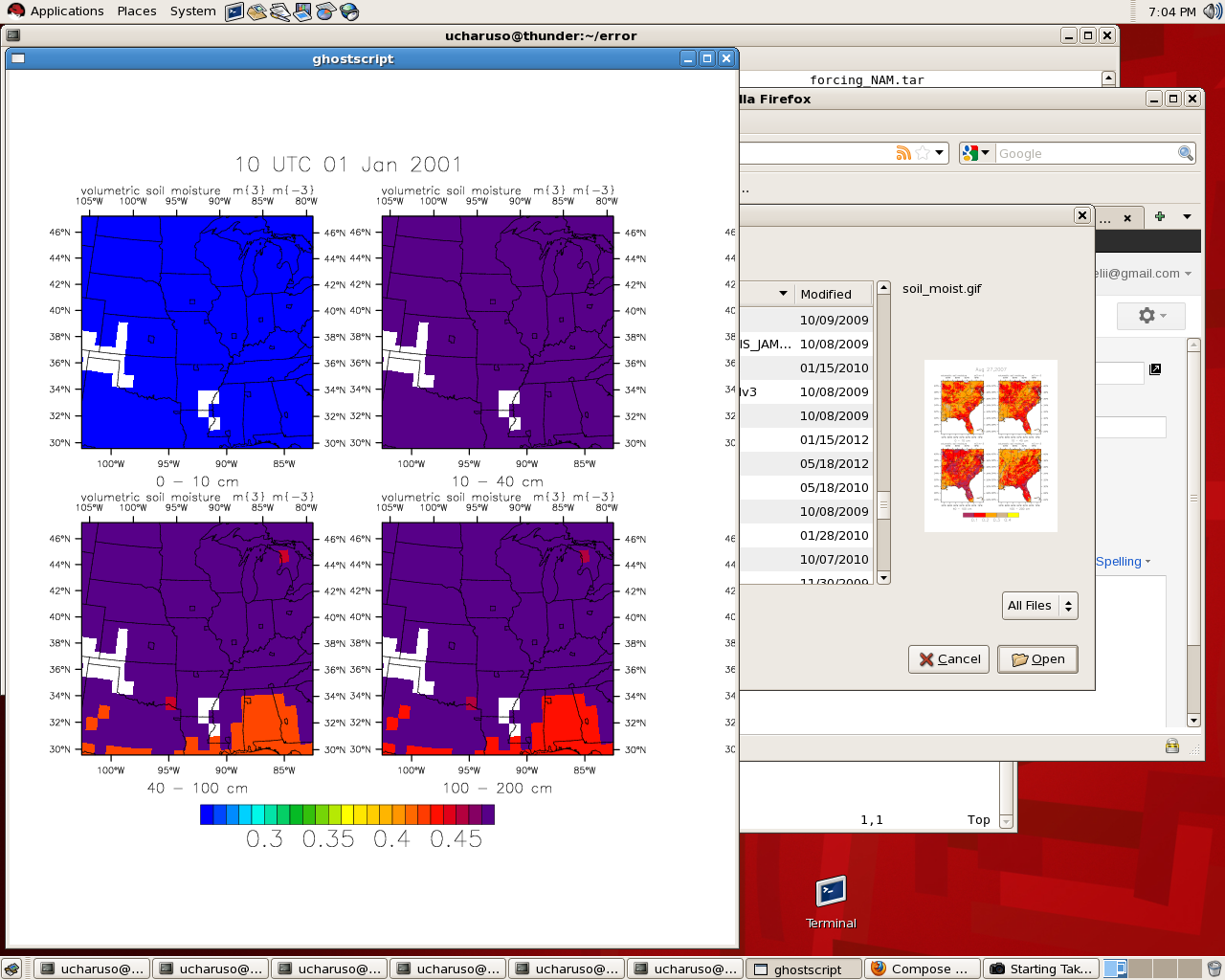Bookmark page with the star icon

coord(923,153)
